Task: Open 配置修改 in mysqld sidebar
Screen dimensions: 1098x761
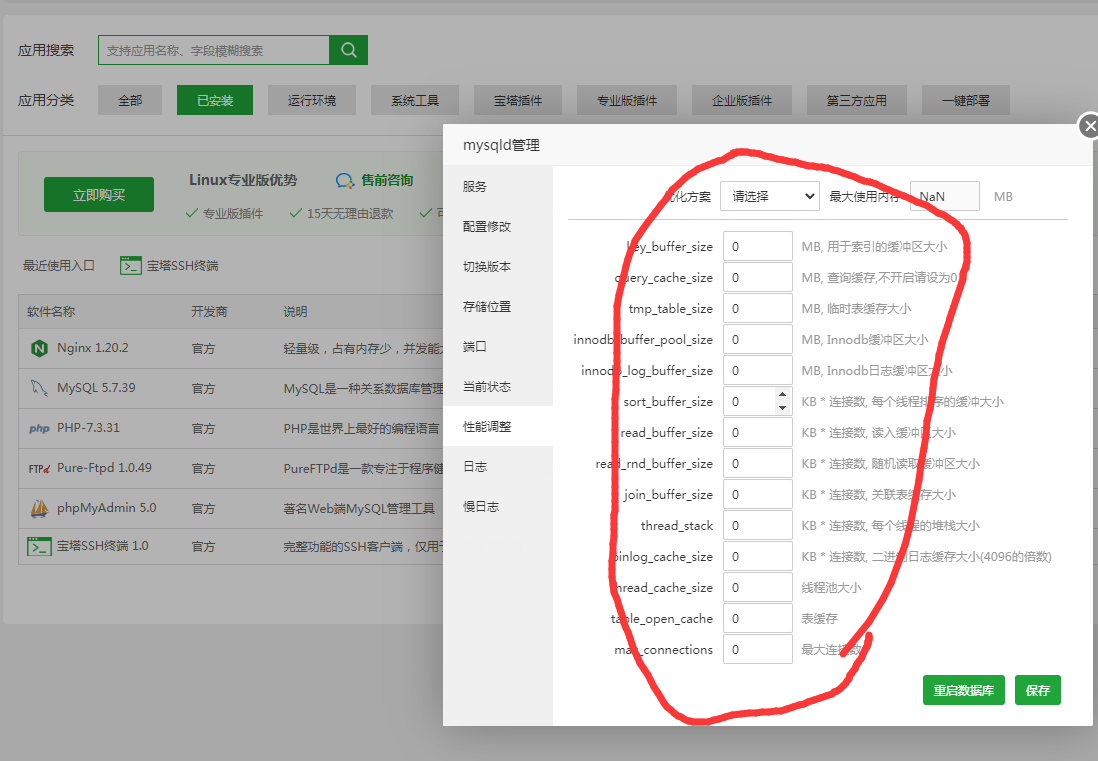Action: pyautogui.click(x=498, y=227)
